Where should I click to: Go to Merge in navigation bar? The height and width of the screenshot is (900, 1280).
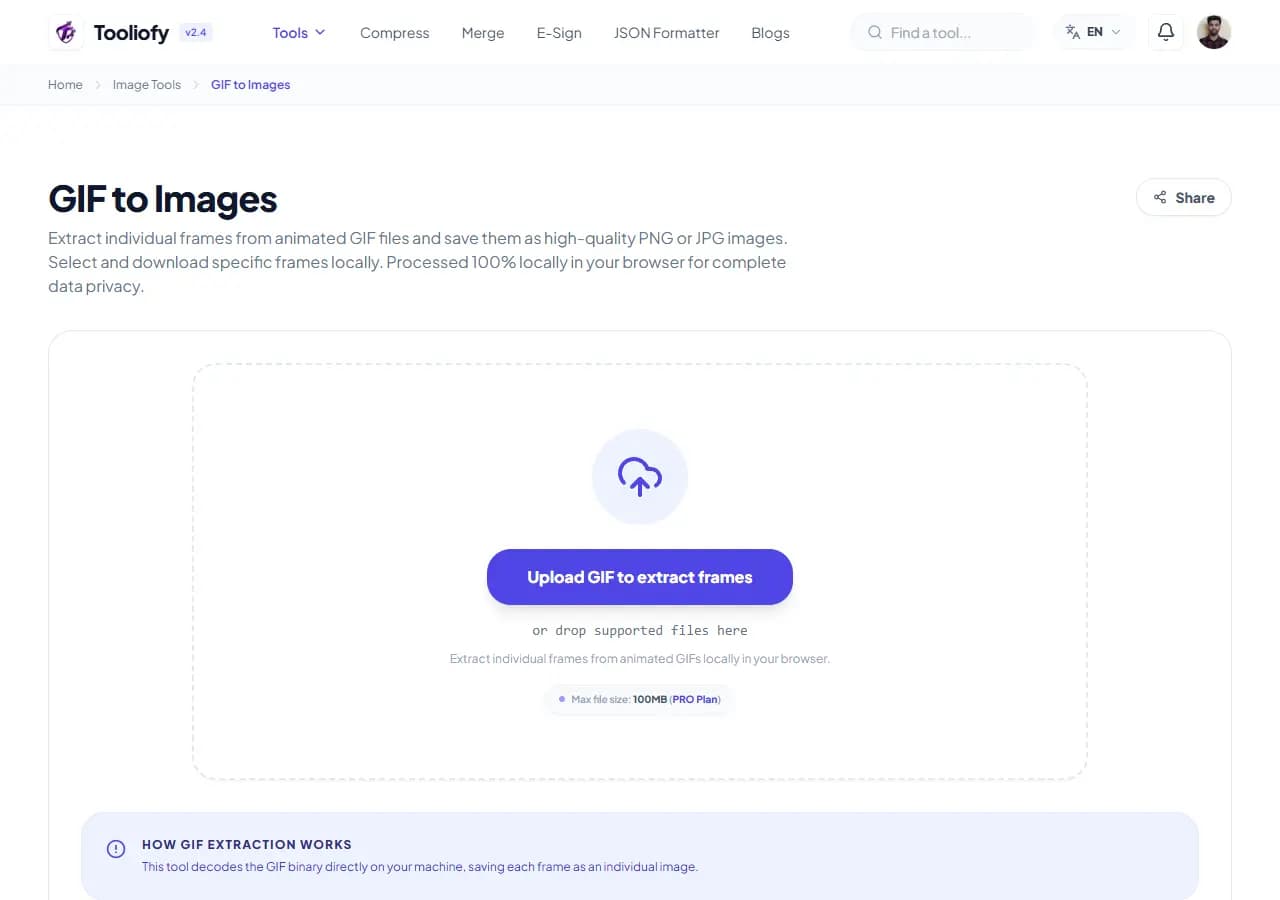(483, 33)
